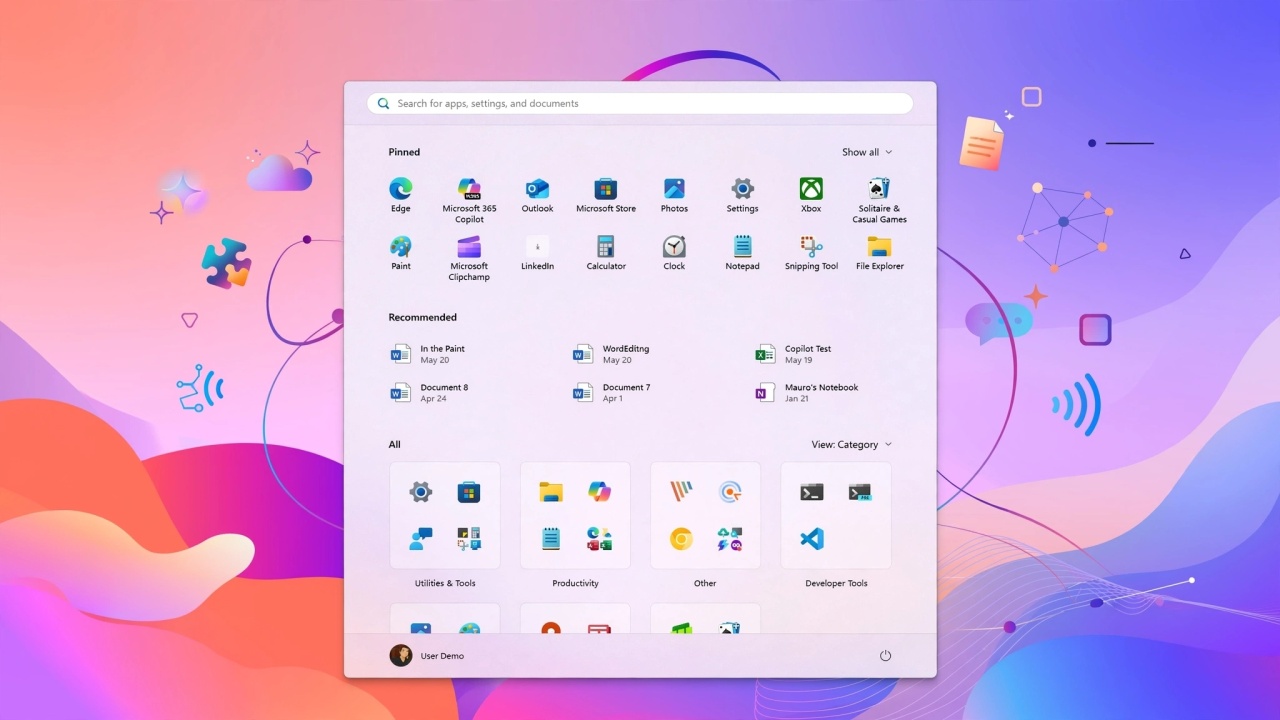This screenshot has height=720, width=1280.
Task: Open Notepad inside the Productivity folder
Action: click(x=551, y=539)
